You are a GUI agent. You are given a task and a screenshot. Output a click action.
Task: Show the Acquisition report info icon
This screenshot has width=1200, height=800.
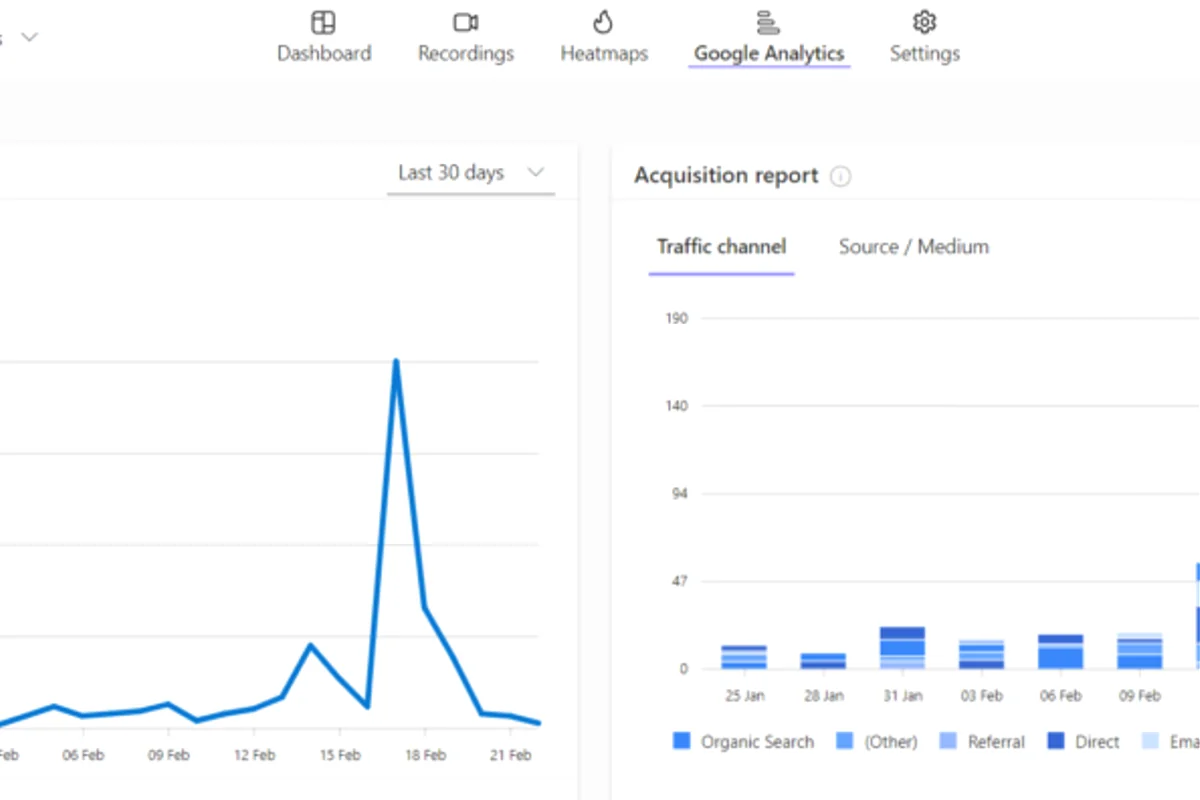pos(841,177)
